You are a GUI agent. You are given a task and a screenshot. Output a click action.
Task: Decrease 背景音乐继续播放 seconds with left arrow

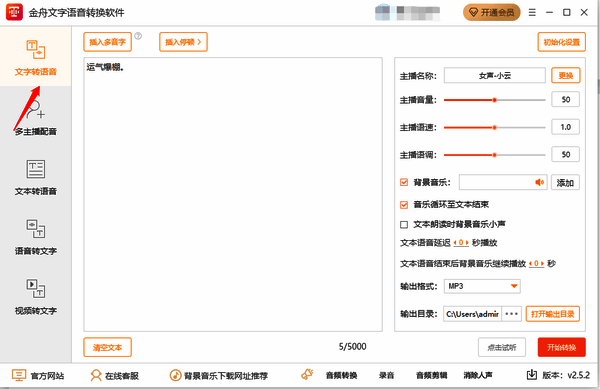pos(531,264)
